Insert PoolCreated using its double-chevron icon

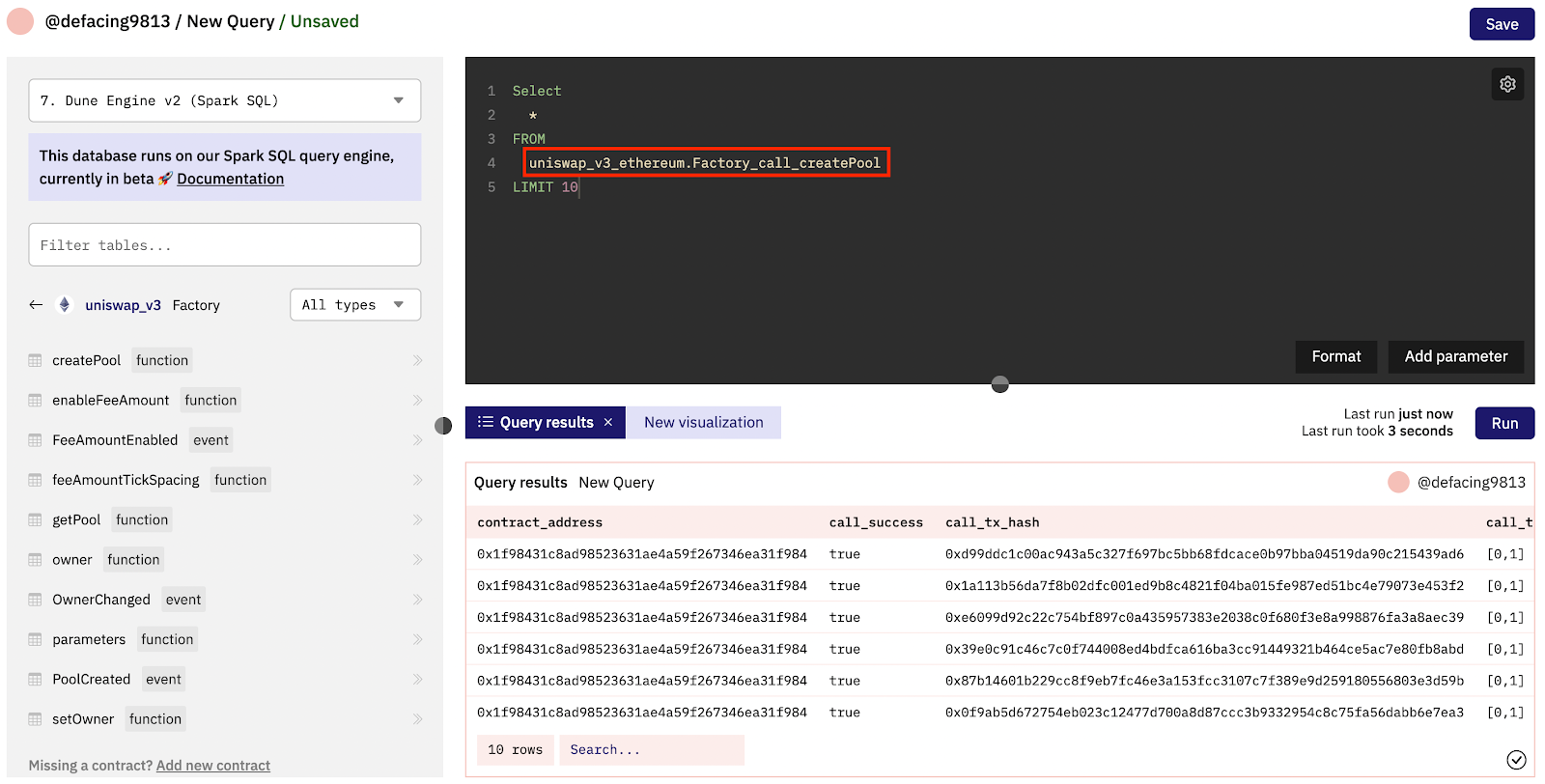point(417,680)
